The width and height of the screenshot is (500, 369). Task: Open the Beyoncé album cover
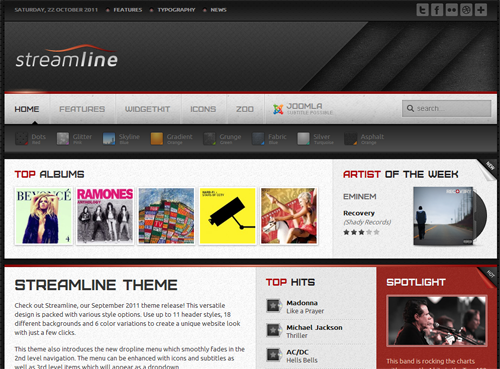(x=44, y=216)
